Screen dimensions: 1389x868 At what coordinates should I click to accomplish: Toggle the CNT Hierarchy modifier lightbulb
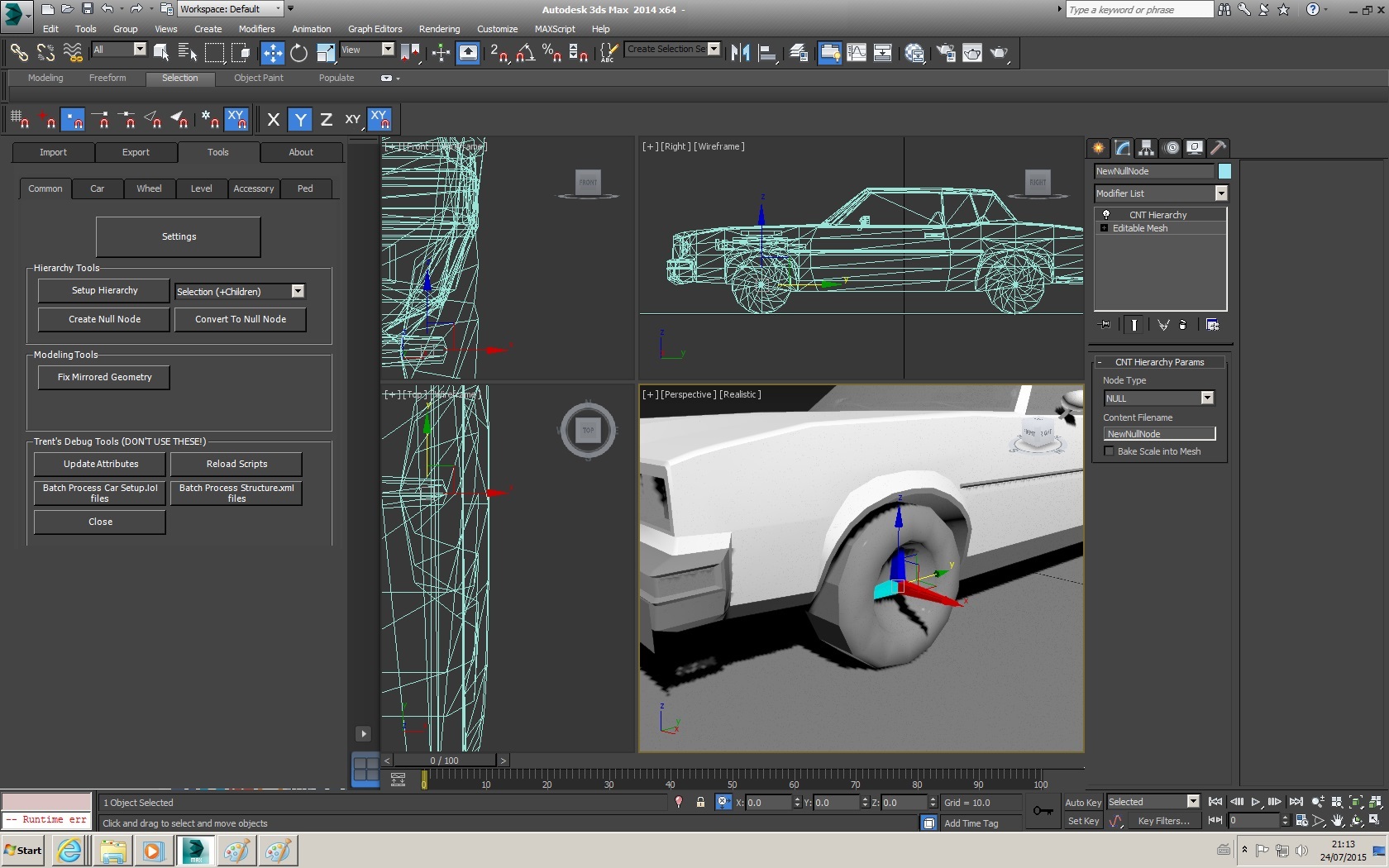point(1105,214)
